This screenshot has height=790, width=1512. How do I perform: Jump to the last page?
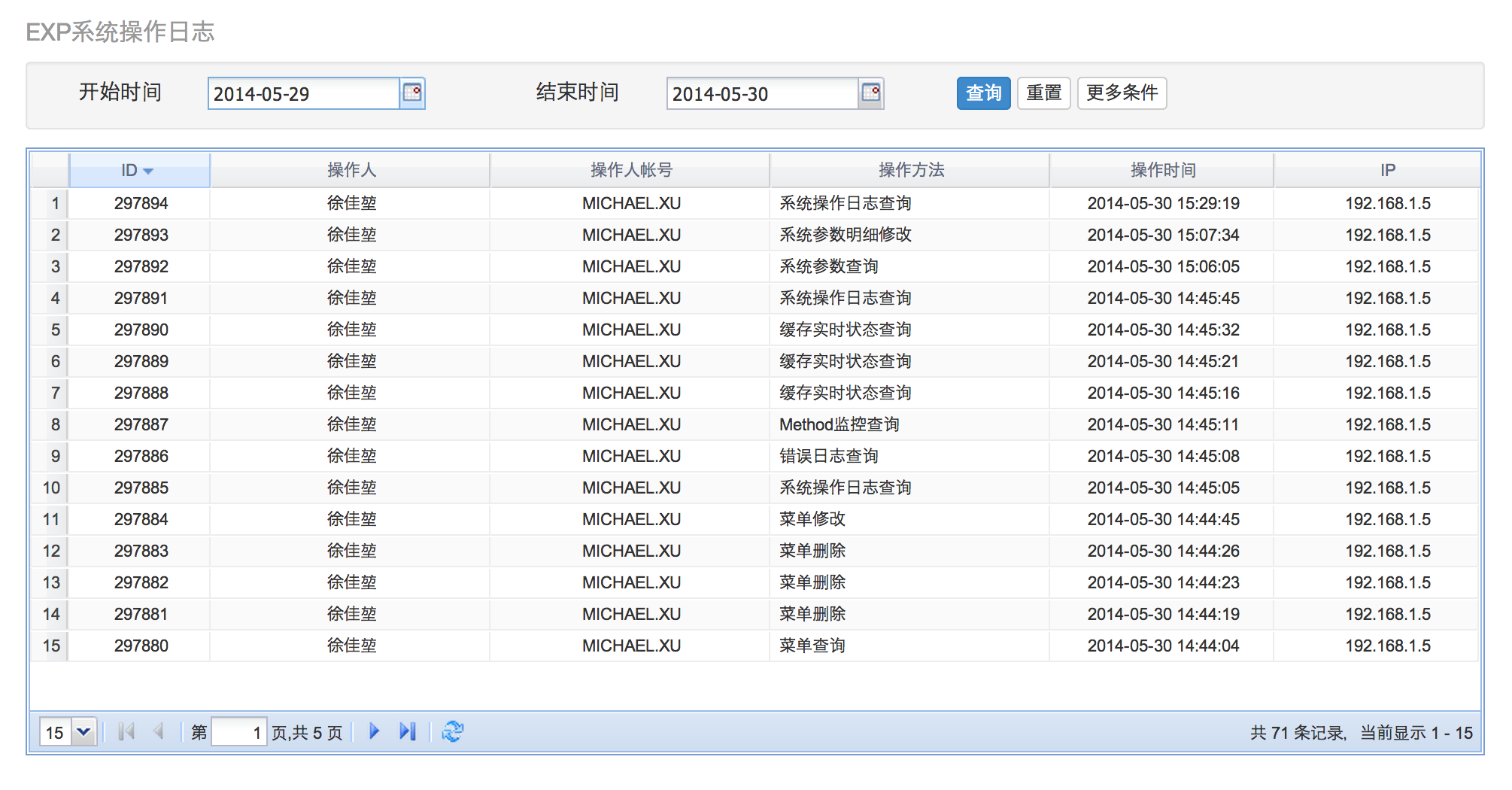tap(408, 731)
